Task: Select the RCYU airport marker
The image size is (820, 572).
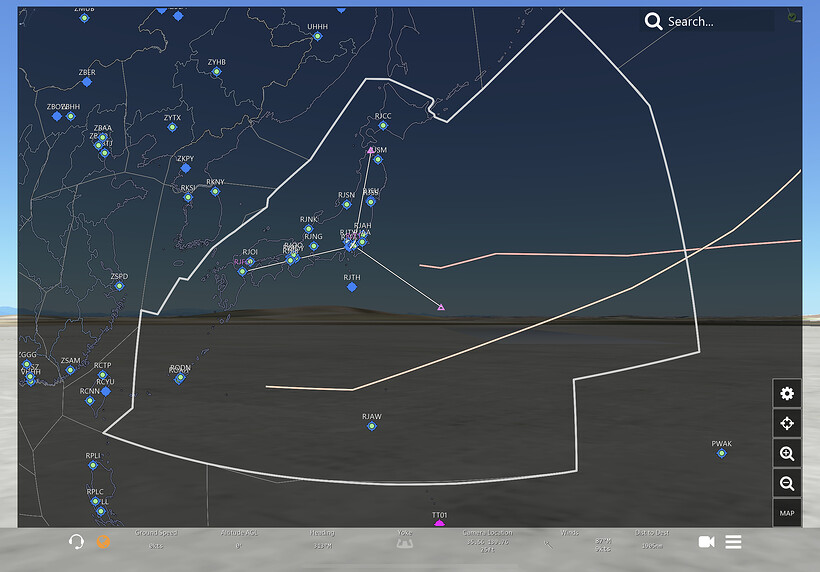Action: [106, 391]
